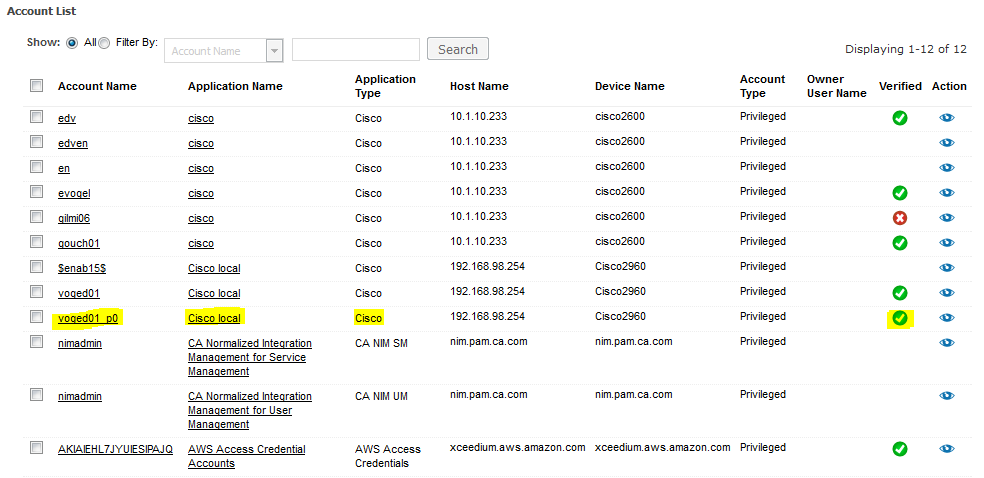Open the Account Name filter dropdown
984x478 pixels.
point(274,51)
